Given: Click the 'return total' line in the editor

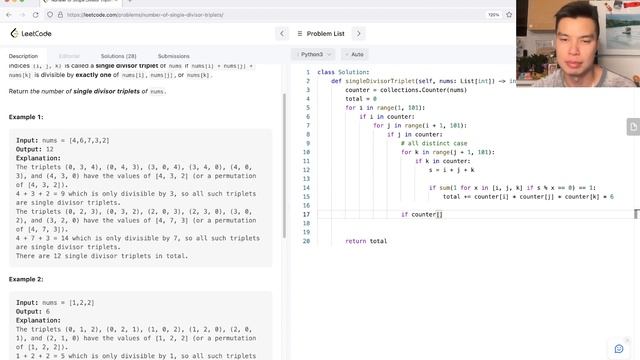Looking at the screenshot, I should coord(366,241).
